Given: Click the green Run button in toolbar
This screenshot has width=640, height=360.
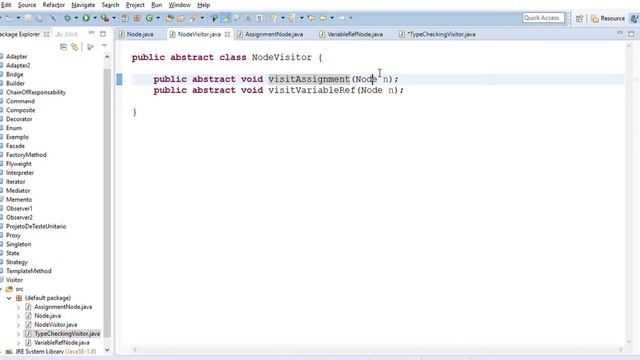Looking at the screenshot, I should [x=86, y=18].
